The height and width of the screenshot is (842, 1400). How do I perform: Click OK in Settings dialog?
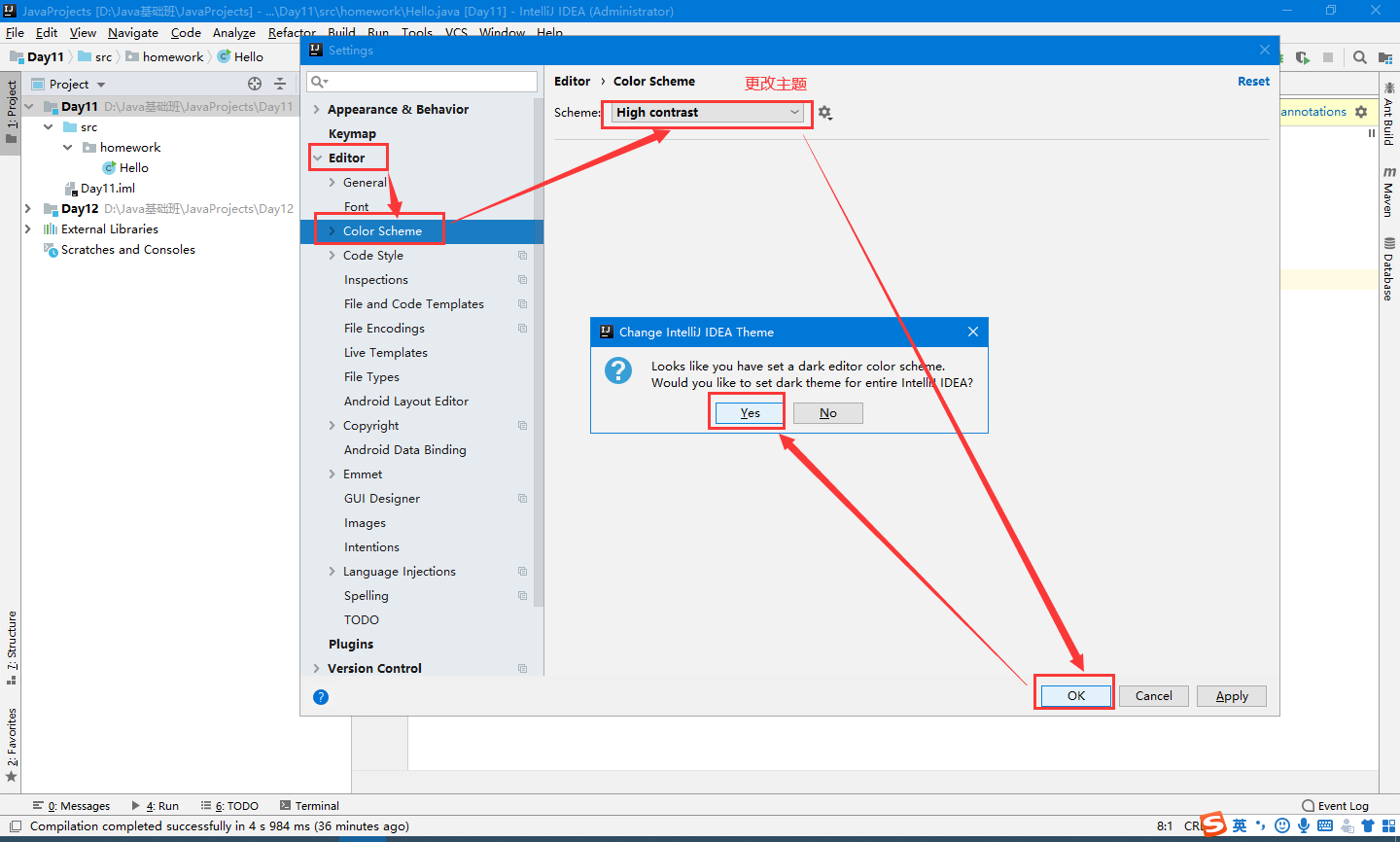click(x=1075, y=696)
